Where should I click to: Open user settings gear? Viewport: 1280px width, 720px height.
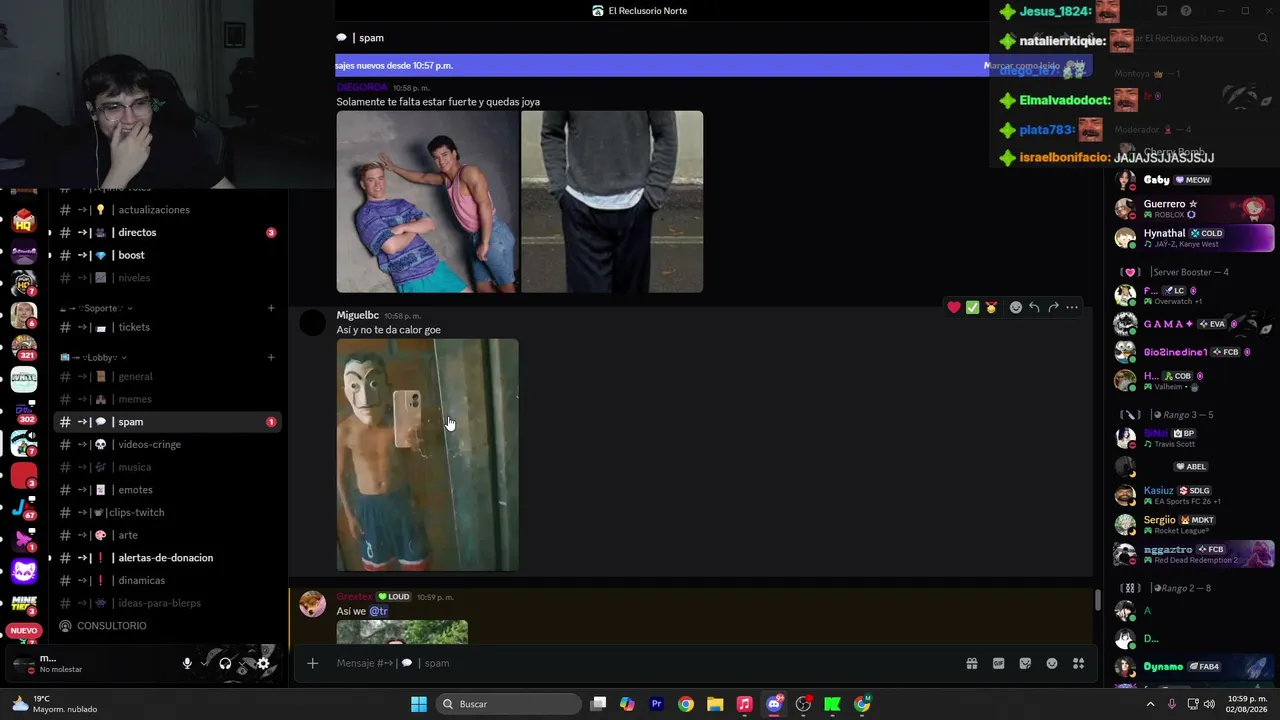pyautogui.click(x=263, y=663)
